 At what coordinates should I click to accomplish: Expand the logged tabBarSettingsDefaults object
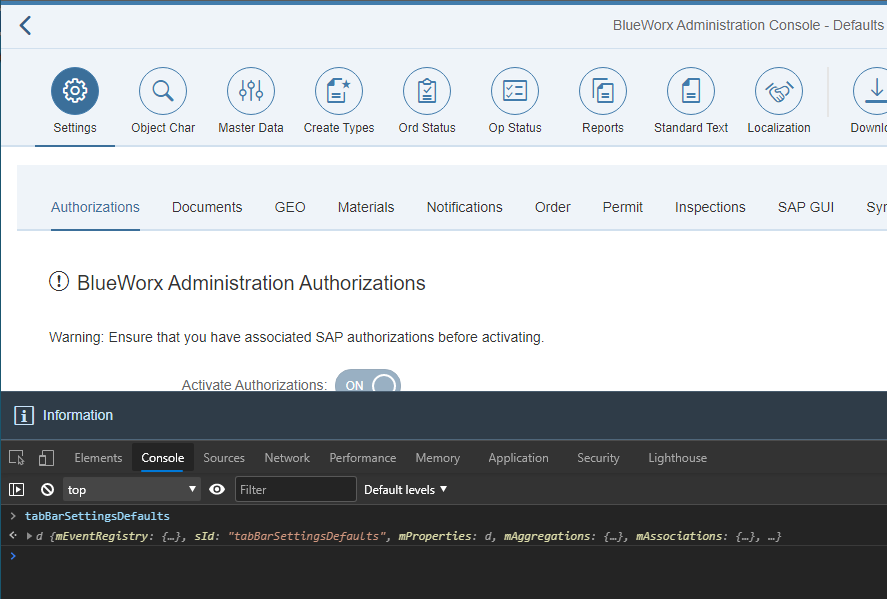(x=29, y=536)
